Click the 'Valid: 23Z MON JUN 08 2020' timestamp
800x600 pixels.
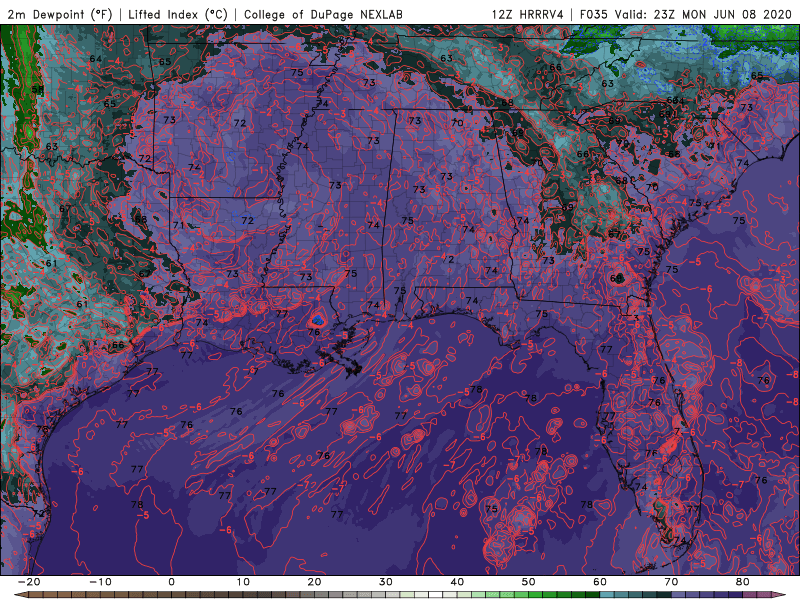click(x=703, y=14)
